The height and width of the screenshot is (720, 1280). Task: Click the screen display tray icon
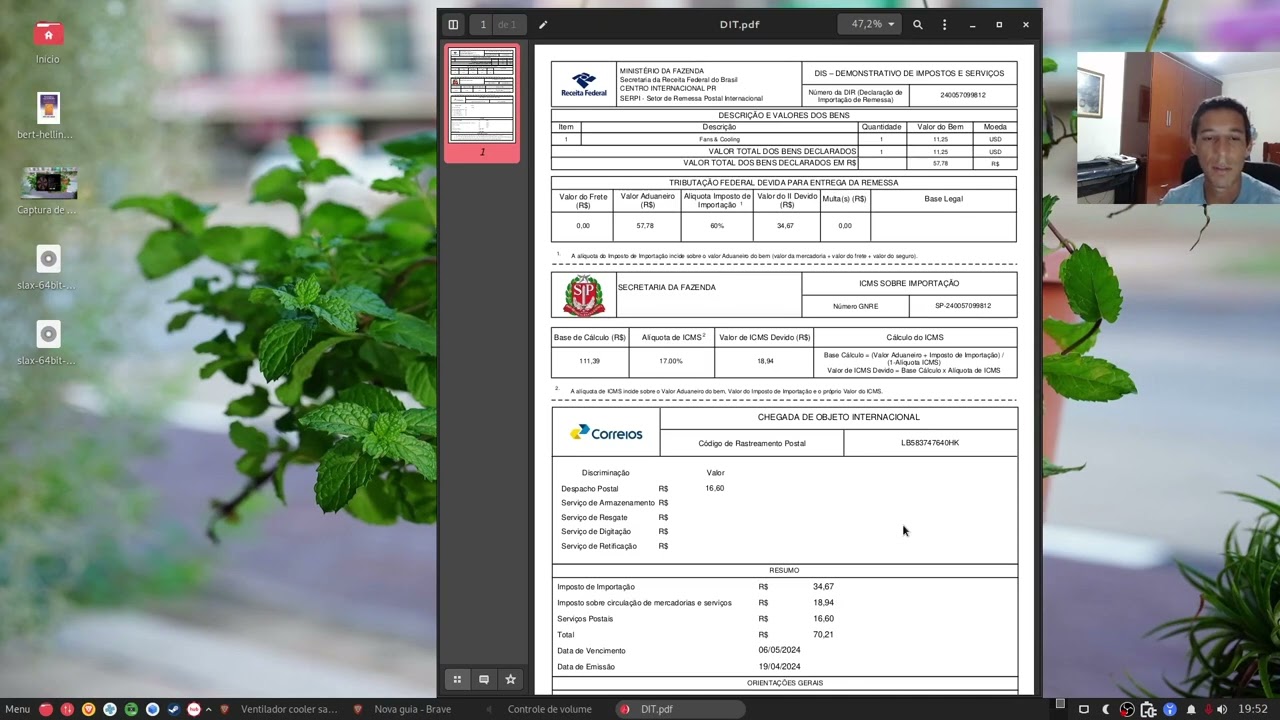pyautogui.click(x=1083, y=709)
